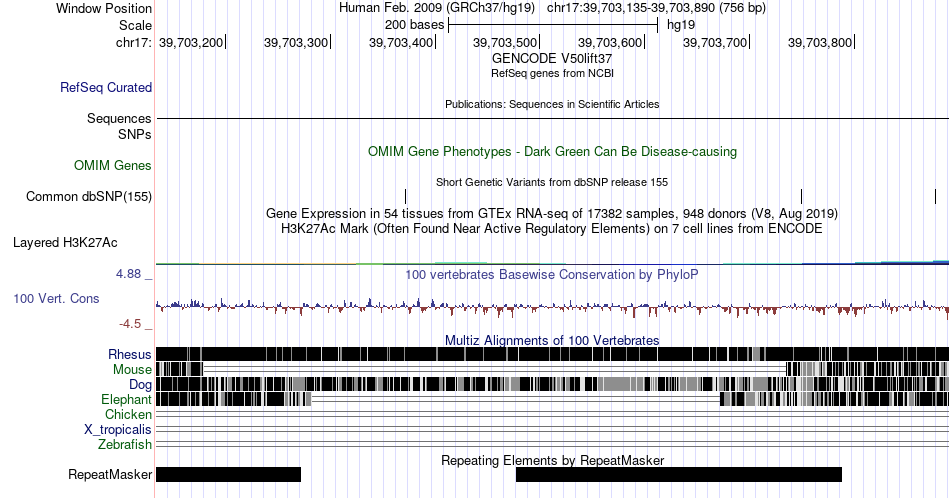This screenshot has width=950, height=498.
Task: Click the Mouse alignment row label
Action: tap(132, 370)
